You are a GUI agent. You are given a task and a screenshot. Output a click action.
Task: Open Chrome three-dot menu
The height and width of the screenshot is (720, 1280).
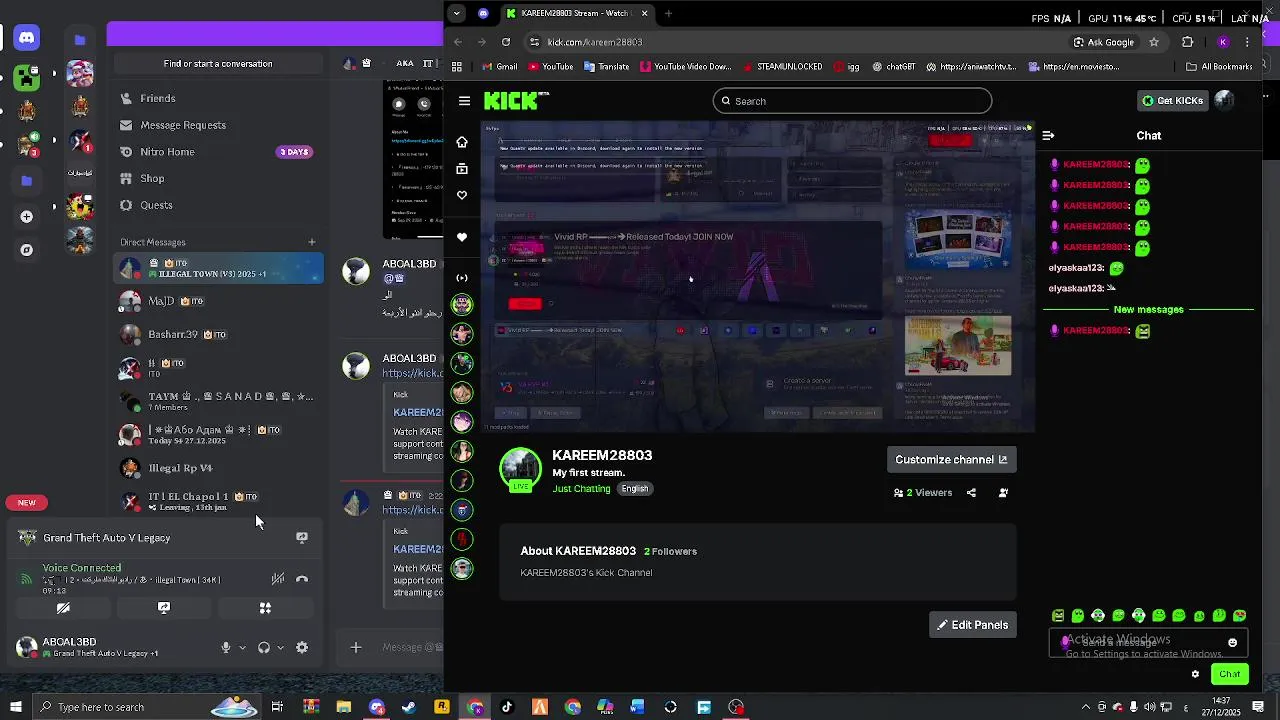click(1247, 42)
